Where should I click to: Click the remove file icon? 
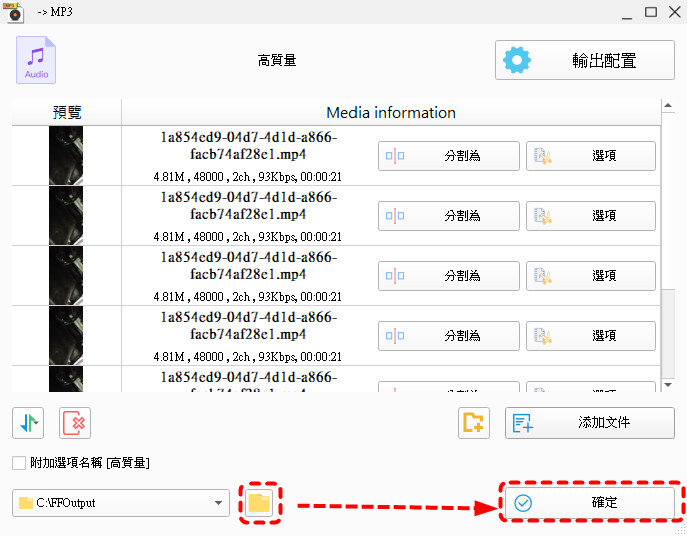click(75, 423)
